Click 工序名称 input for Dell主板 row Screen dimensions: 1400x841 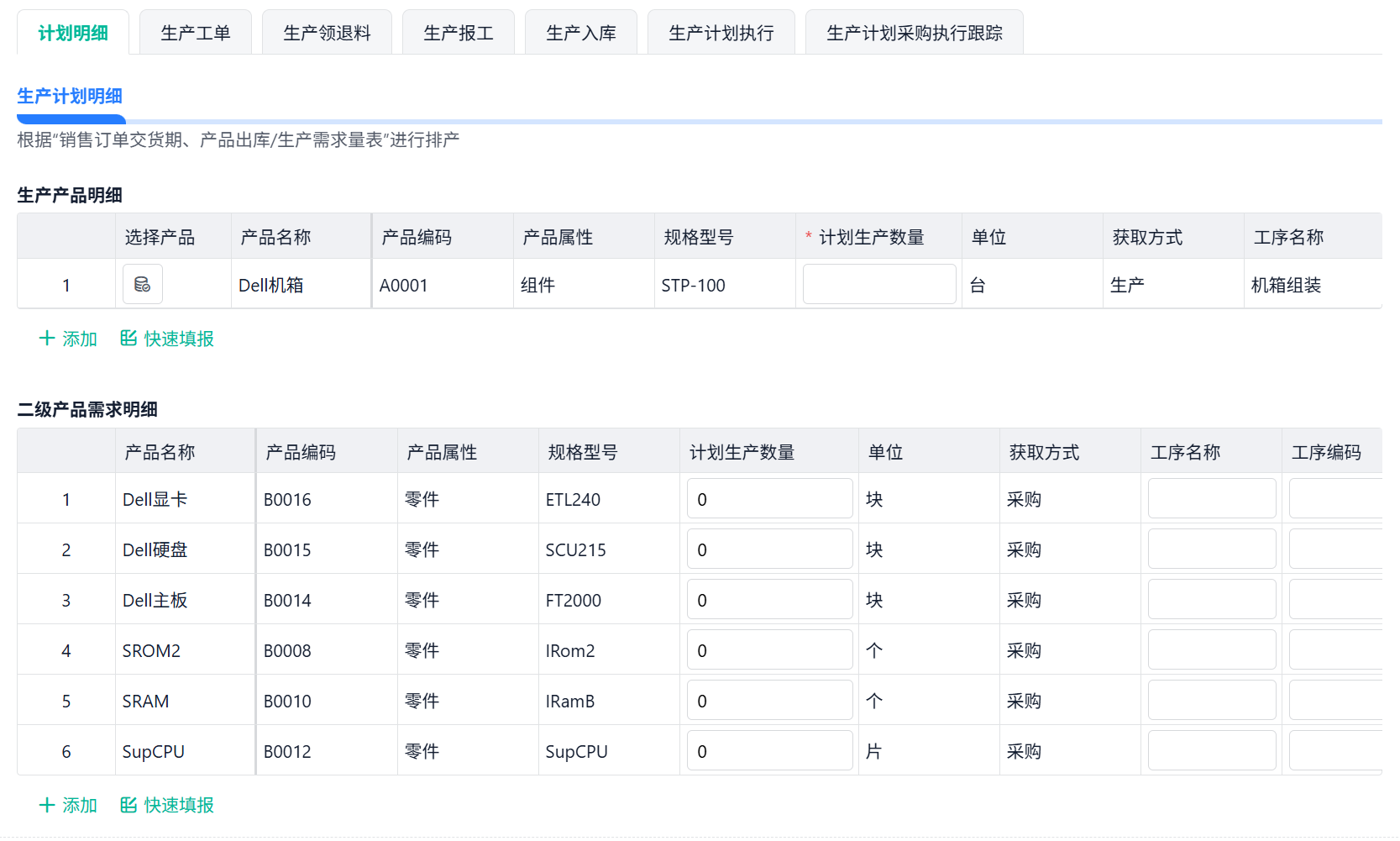coord(1212,599)
